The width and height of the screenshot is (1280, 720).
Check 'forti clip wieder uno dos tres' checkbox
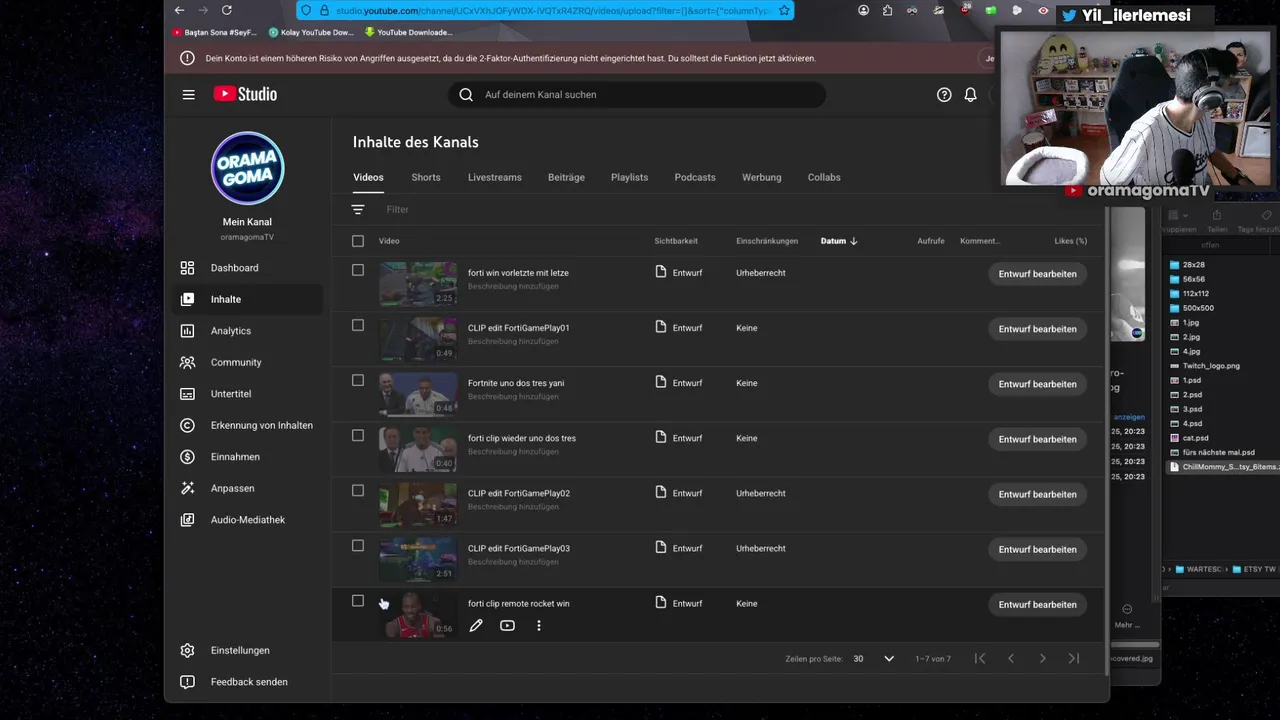[x=358, y=435]
